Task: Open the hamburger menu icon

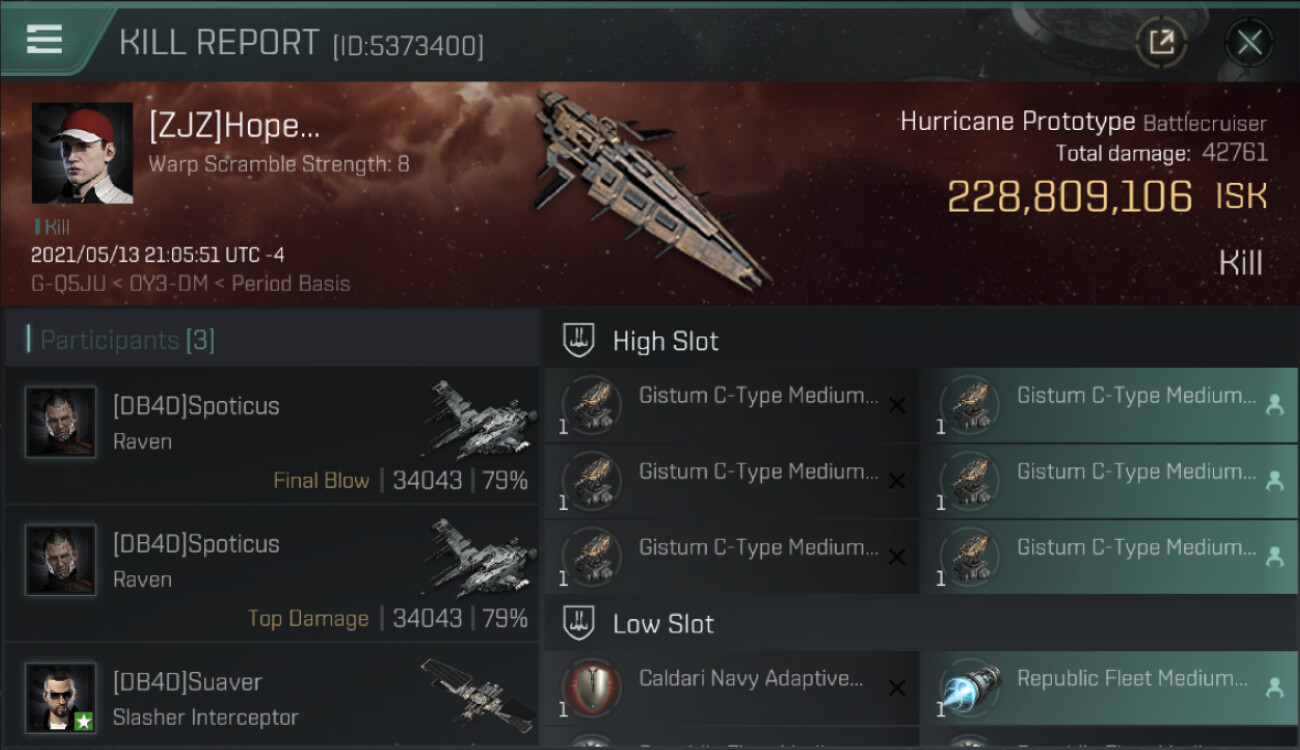Action: tap(44, 39)
